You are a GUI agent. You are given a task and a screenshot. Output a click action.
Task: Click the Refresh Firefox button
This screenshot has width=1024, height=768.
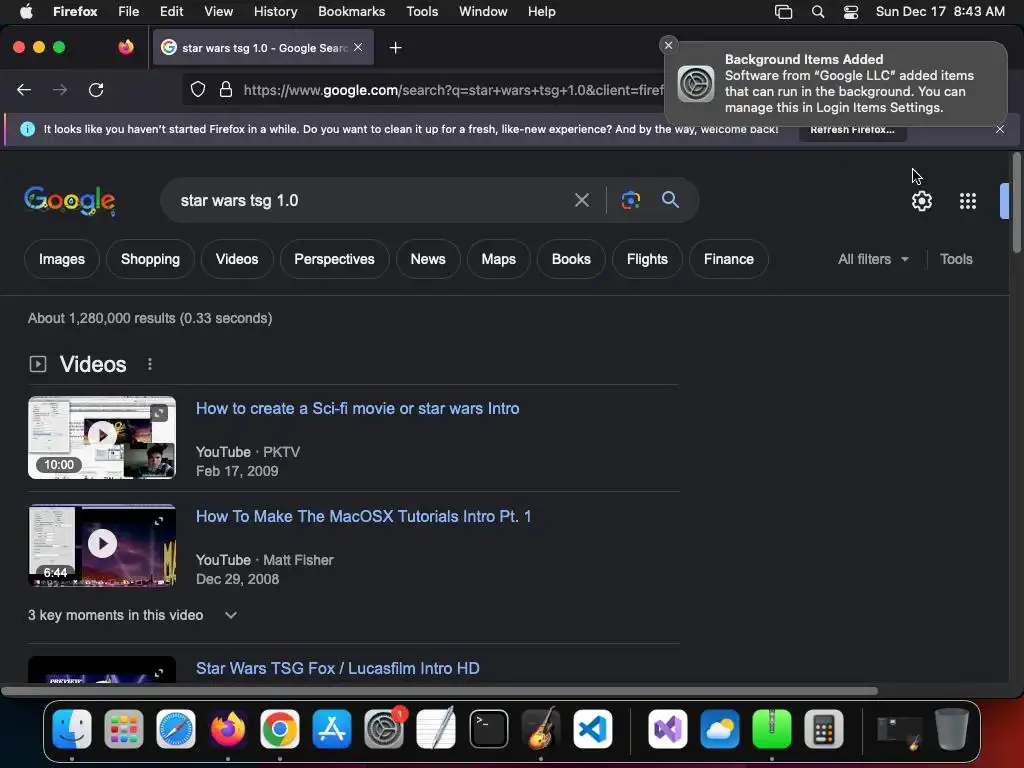pos(852,130)
